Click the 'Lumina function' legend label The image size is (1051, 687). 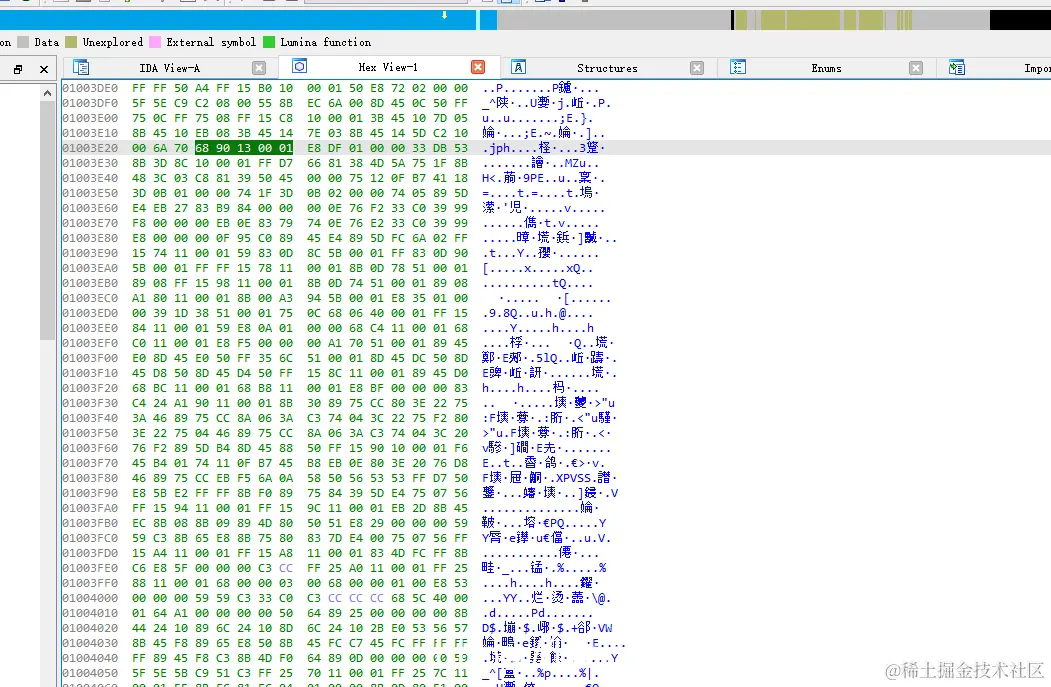(326, 42)
